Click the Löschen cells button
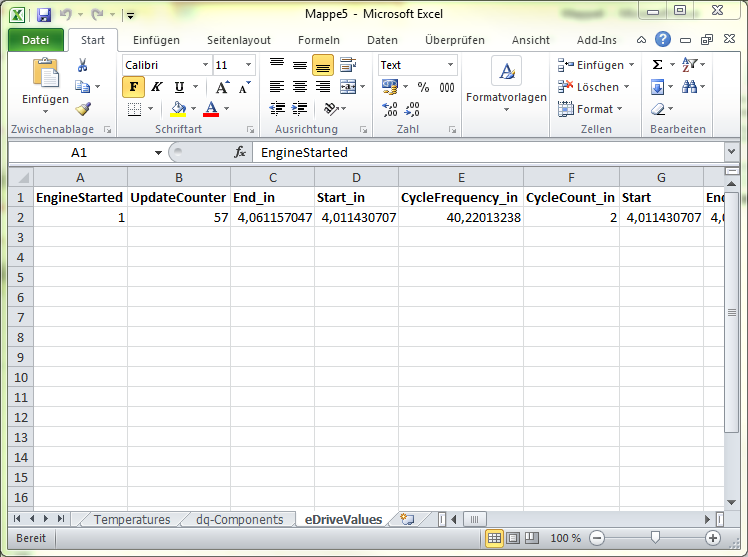This screenshot has height=557, width=748. (x=593, y=87)
